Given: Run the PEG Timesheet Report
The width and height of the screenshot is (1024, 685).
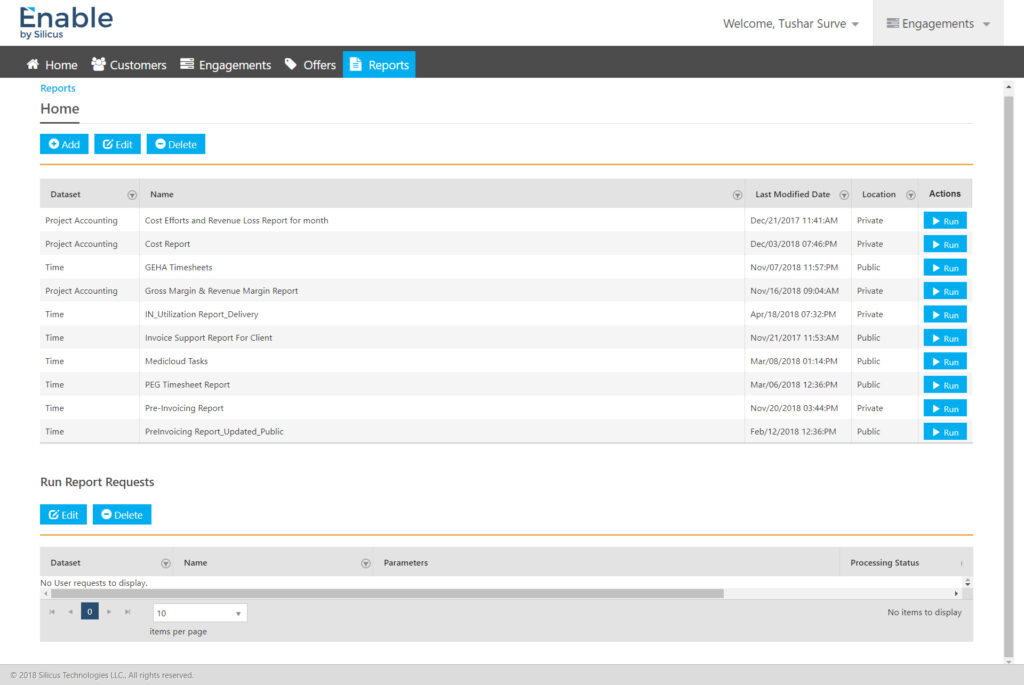Looking at the screenshot, I should (x=945, y=385).
